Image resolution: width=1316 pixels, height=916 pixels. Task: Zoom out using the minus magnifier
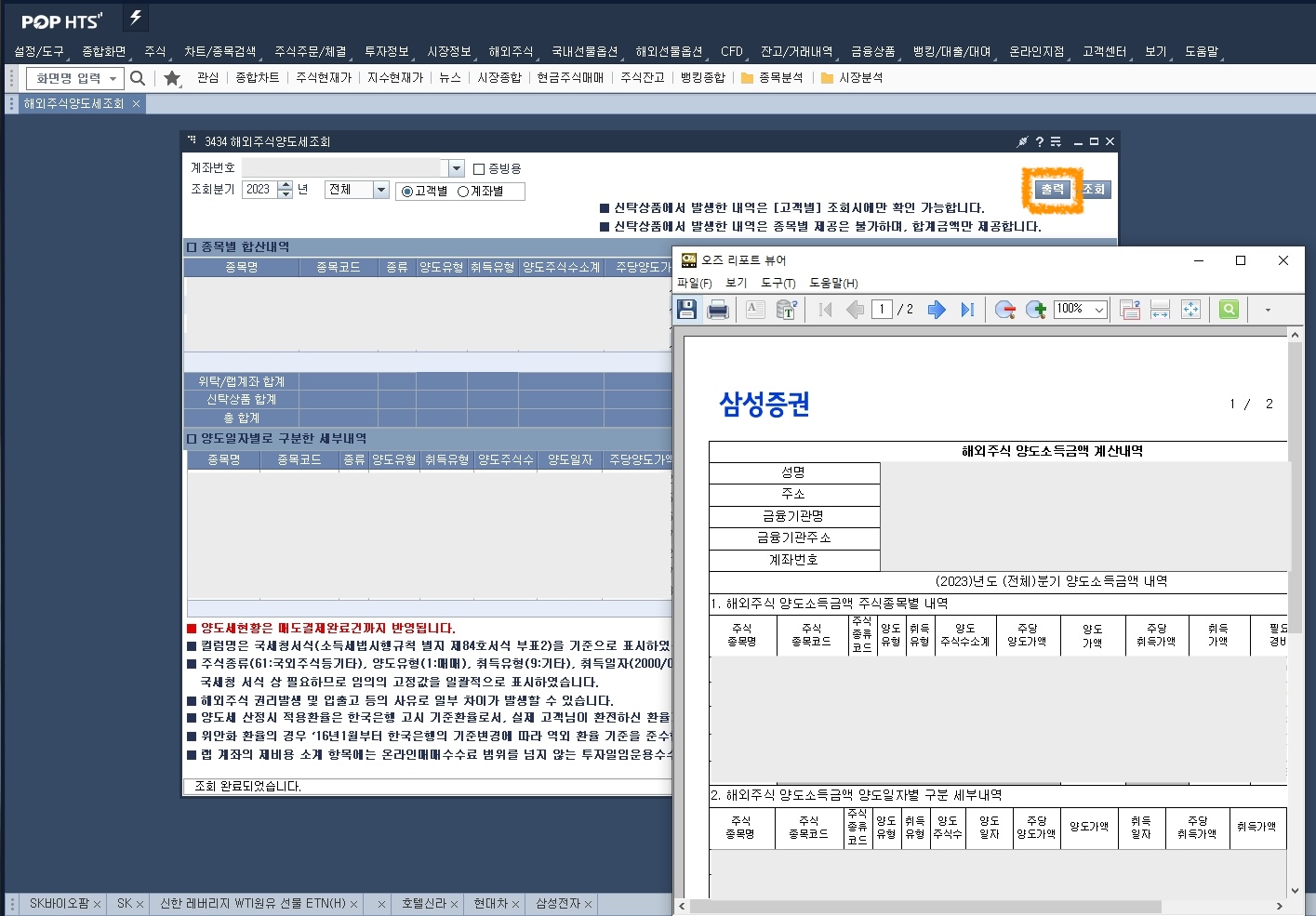tap(1005, 310)
